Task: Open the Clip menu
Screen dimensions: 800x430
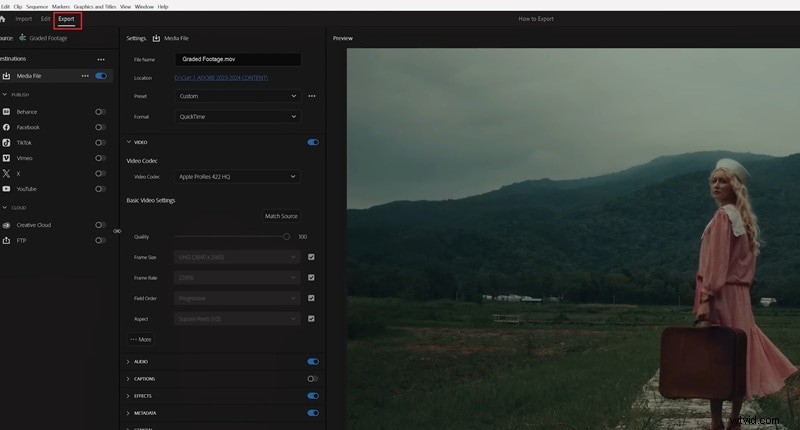Action: (x=18, y=7)
